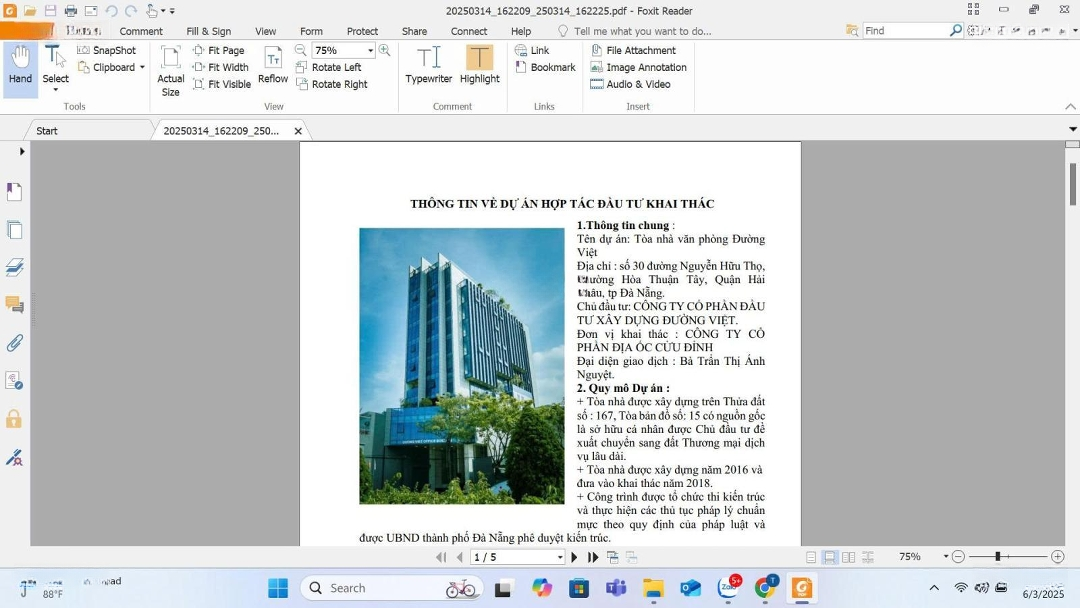Image resolution: width=1080 pixels, height=608 pixels.
Task: Activate the Typewriter comment tool
Action: [428, 66]
